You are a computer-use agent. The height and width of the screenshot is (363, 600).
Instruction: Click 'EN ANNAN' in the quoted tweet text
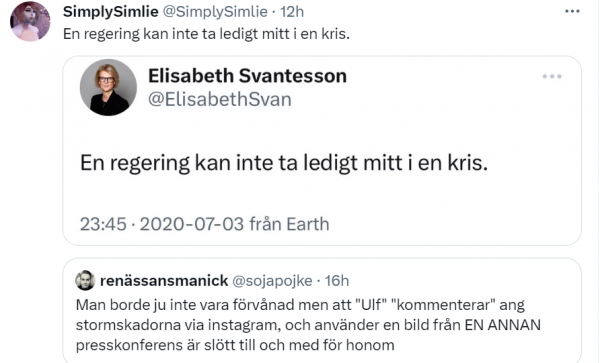[502, 325]
